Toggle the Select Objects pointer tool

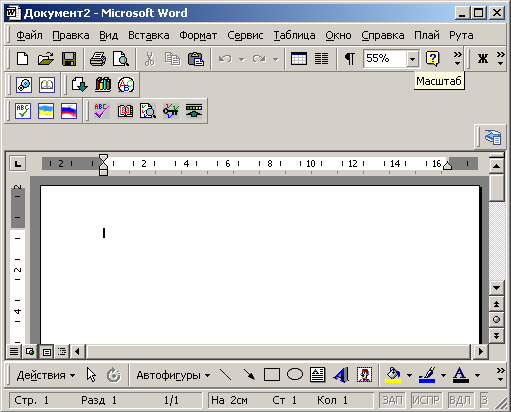[x=91, y=375]
